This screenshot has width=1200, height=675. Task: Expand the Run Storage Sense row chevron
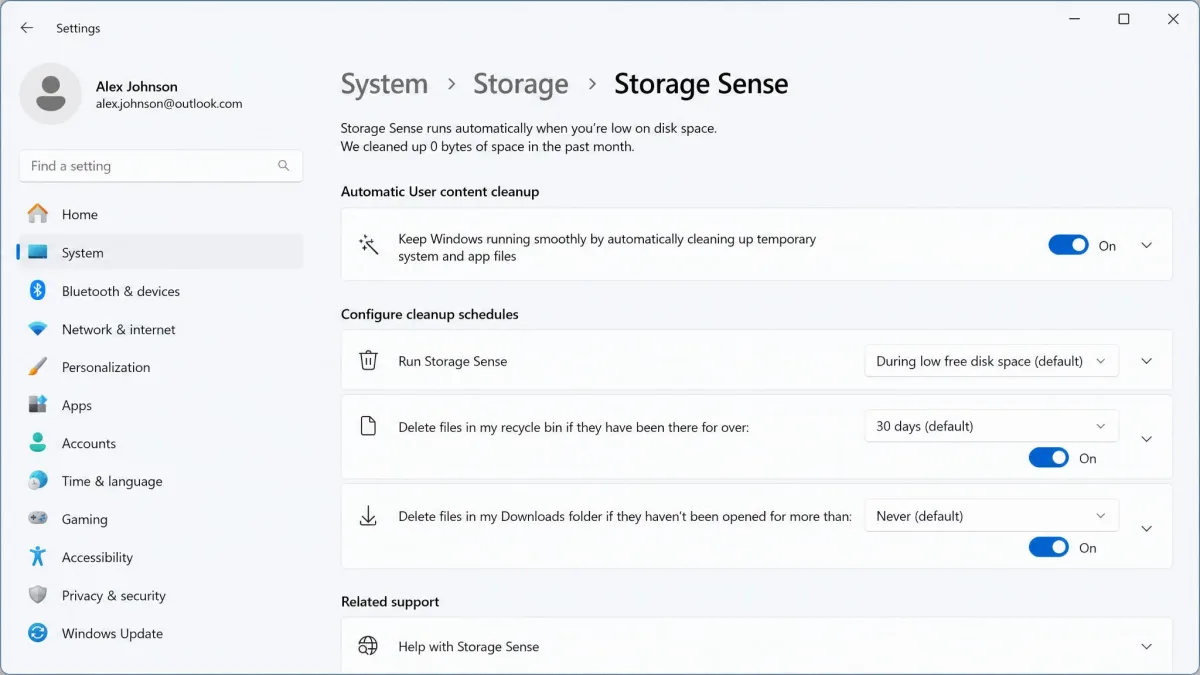point(1147,361)
